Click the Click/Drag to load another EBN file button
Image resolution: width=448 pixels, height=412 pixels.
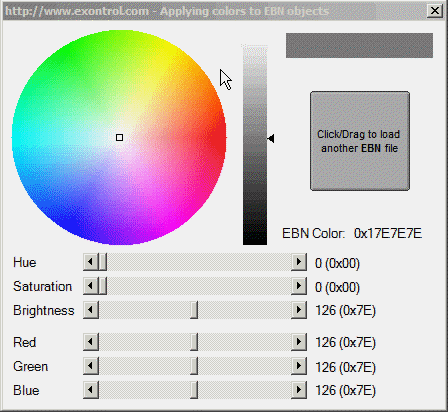360,141
